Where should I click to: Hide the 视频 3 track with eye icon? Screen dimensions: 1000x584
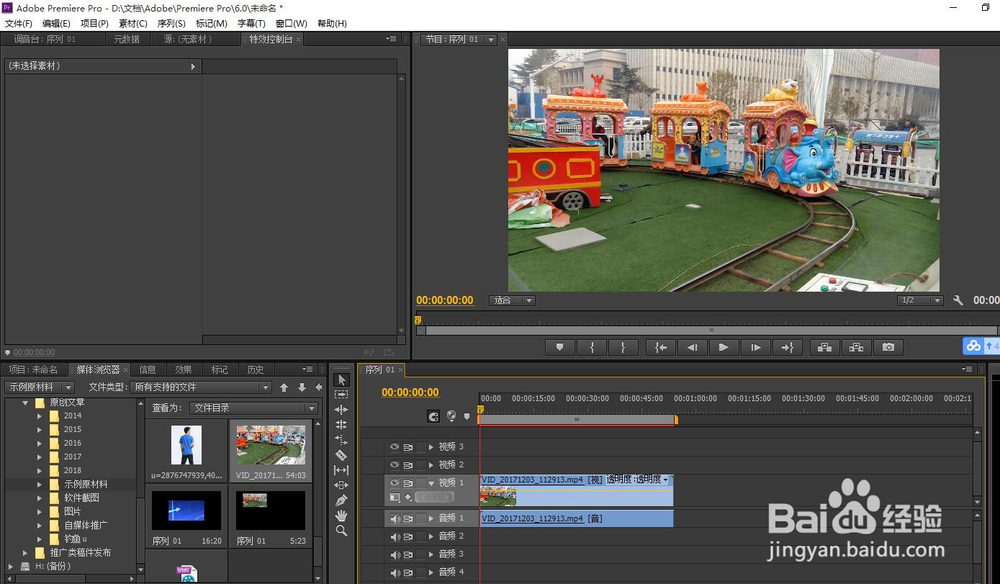394,447
